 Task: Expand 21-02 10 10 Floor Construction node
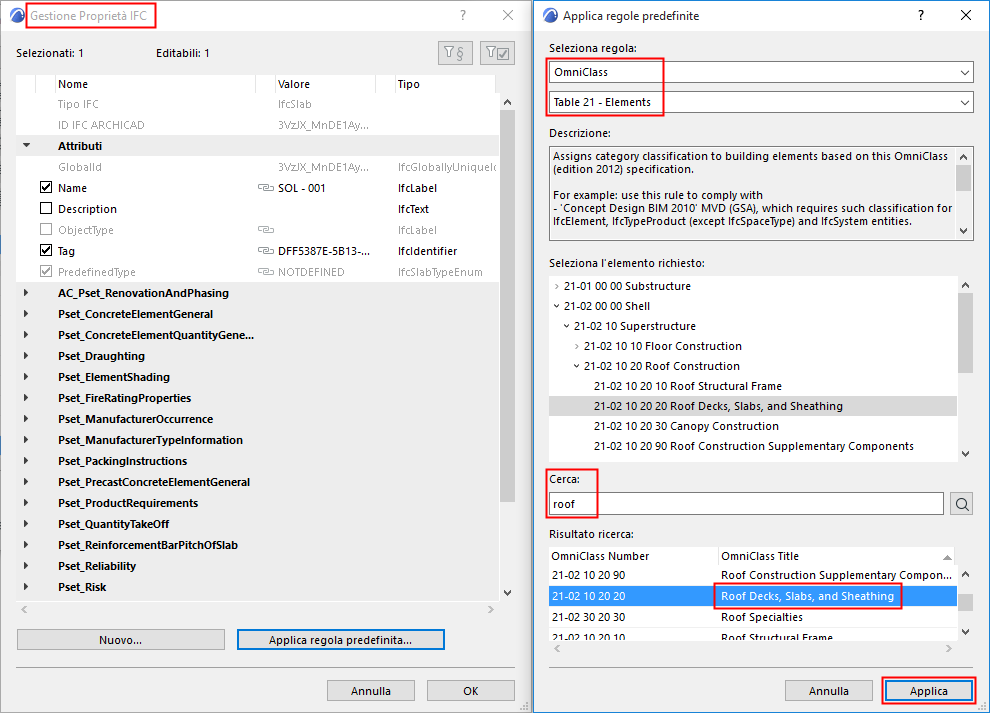coord(576,346)
